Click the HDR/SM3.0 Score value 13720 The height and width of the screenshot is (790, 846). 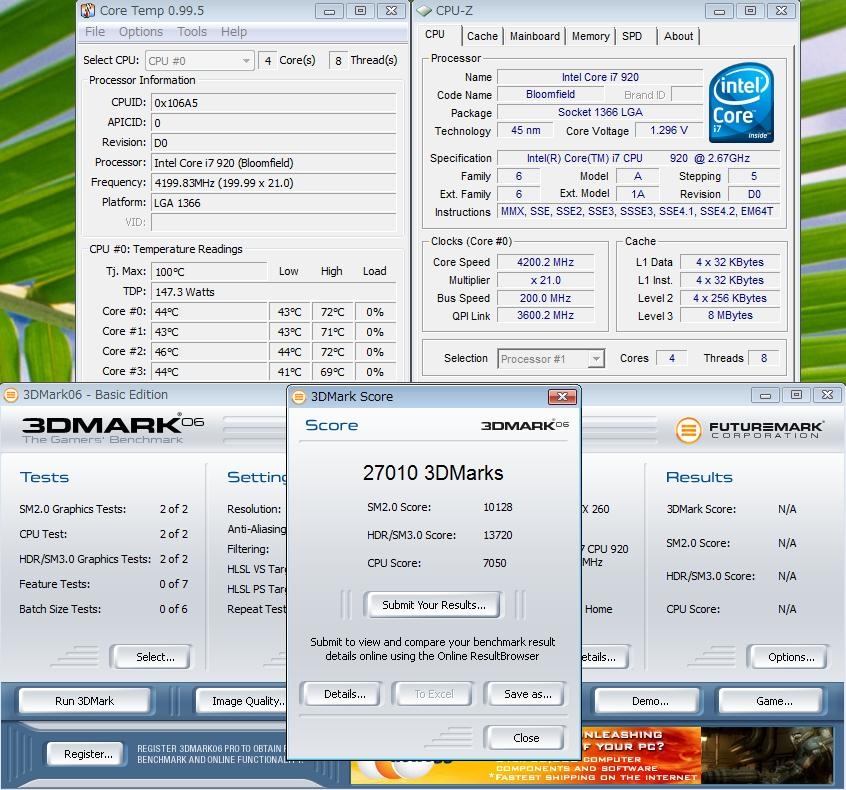click(497, 535)
